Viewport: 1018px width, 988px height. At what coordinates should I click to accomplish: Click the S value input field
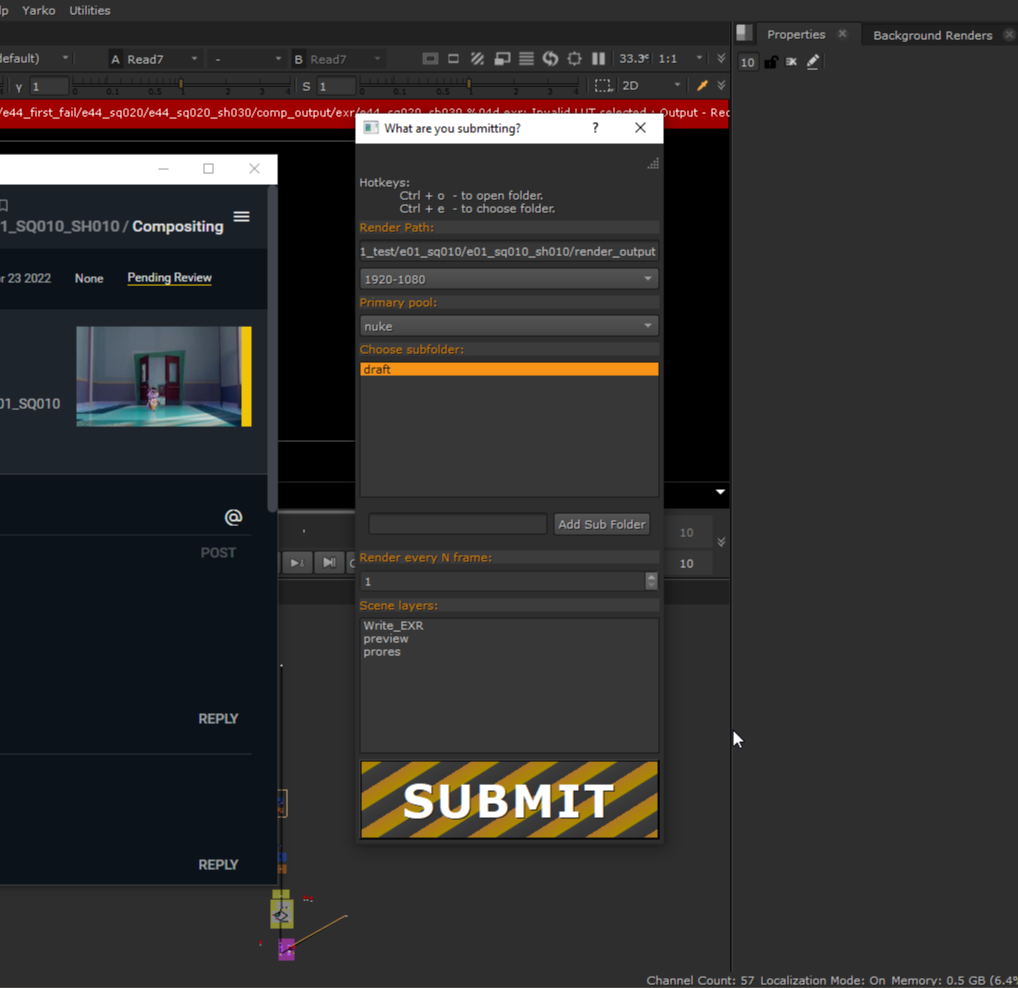[336, 86]
